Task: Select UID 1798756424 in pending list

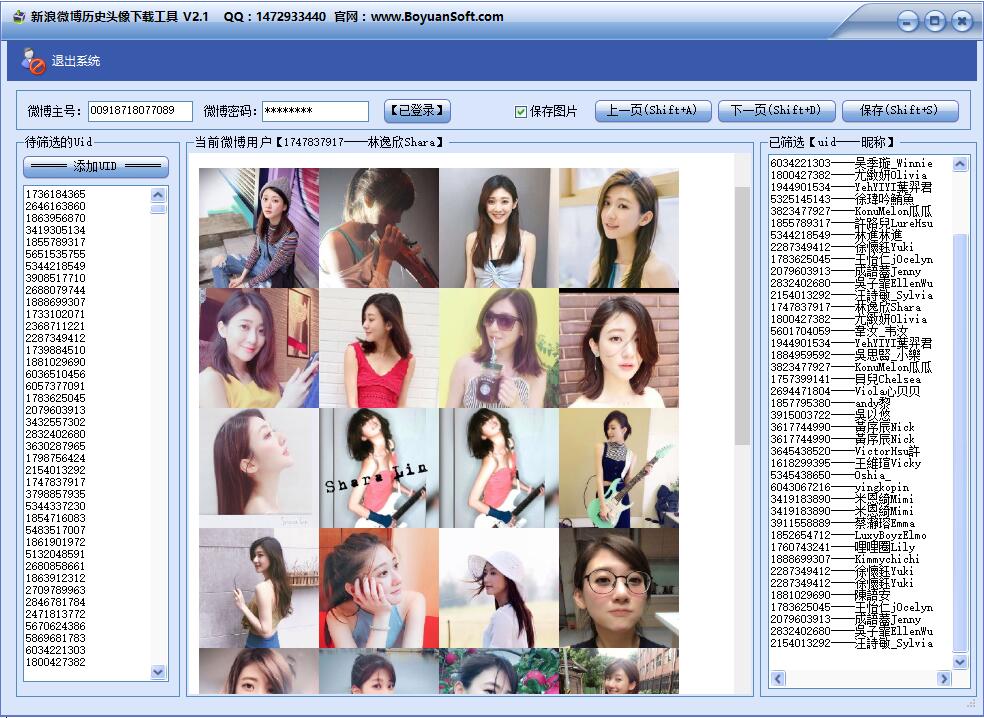Action: click(55, 458)
